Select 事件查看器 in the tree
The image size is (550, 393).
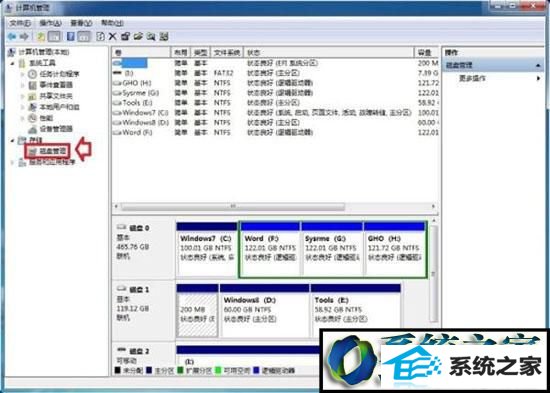pos(56,85)
